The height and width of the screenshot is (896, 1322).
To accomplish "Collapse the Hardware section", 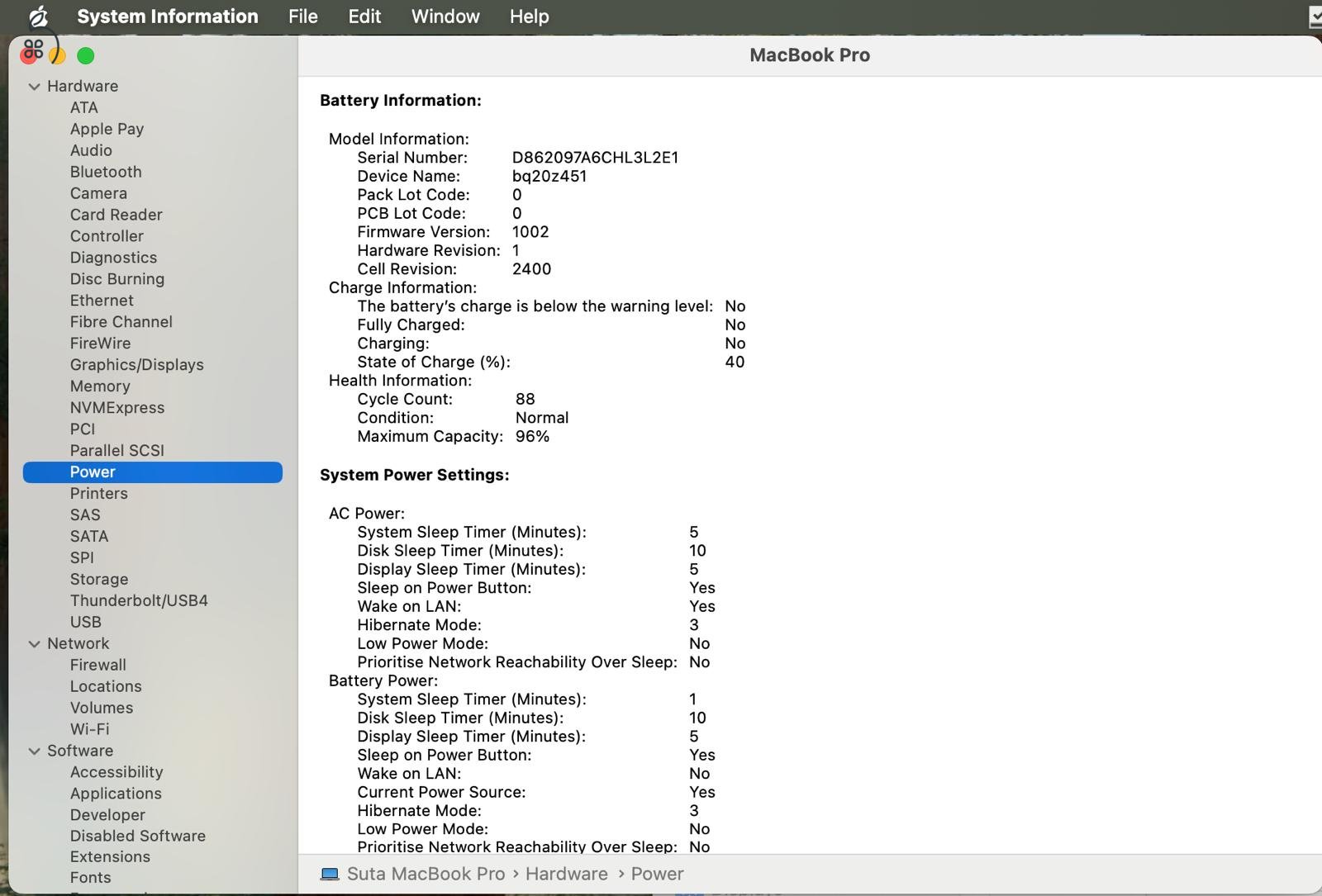I will (x=34, y=86).
